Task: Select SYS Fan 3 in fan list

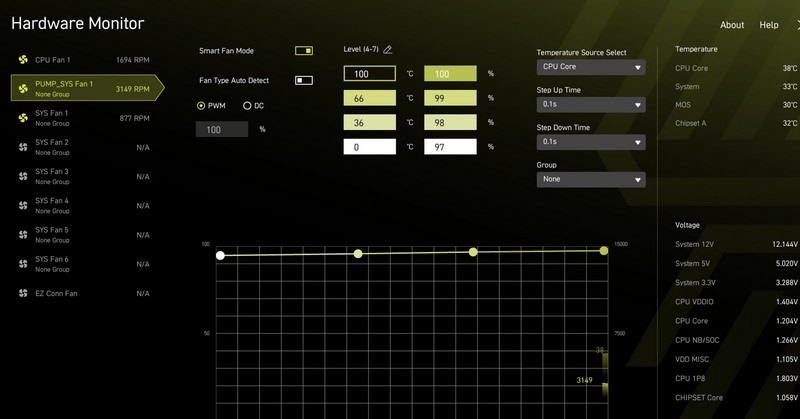Action: point(84,176)
